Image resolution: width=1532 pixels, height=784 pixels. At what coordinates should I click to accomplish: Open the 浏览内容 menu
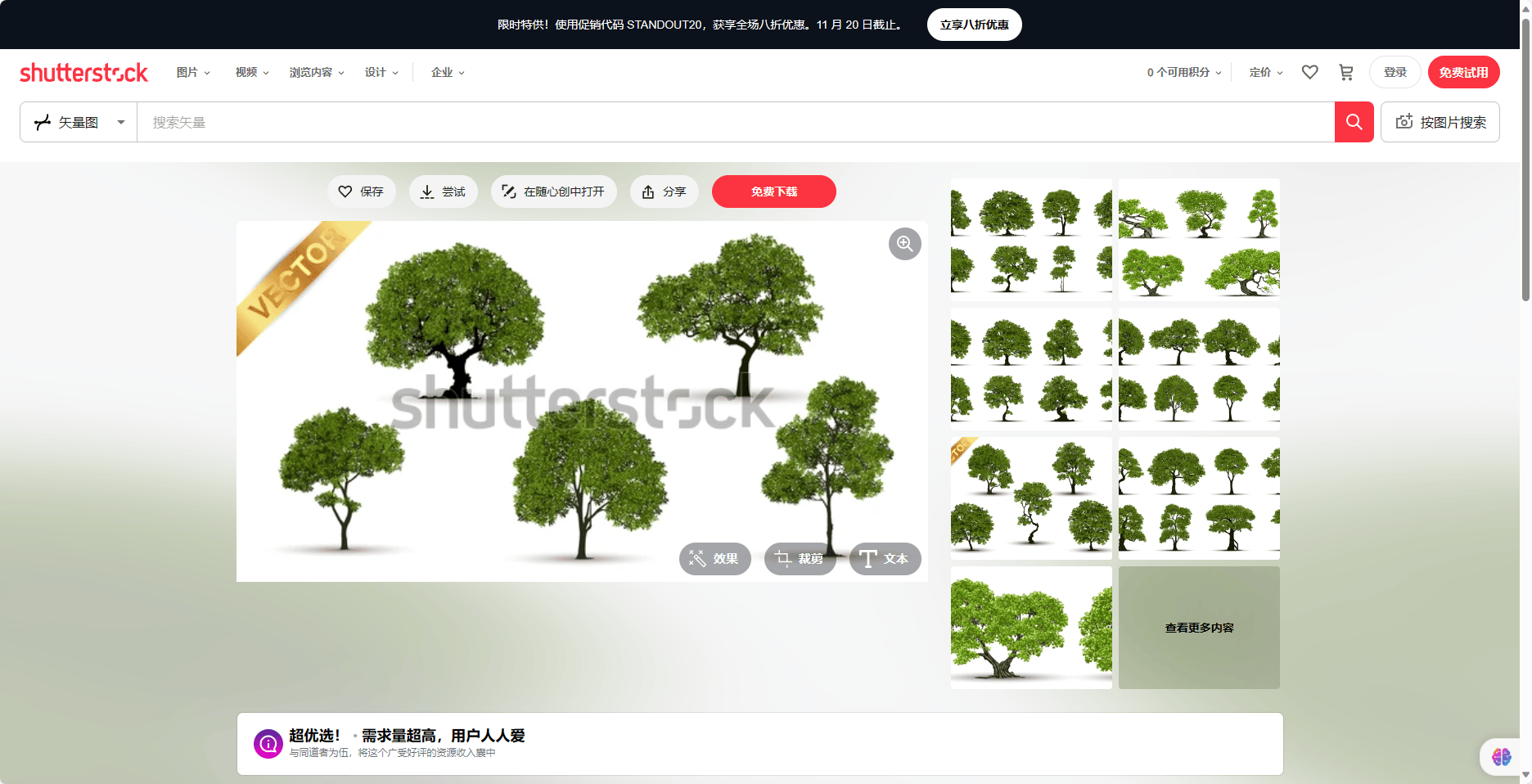click(316, 72)
